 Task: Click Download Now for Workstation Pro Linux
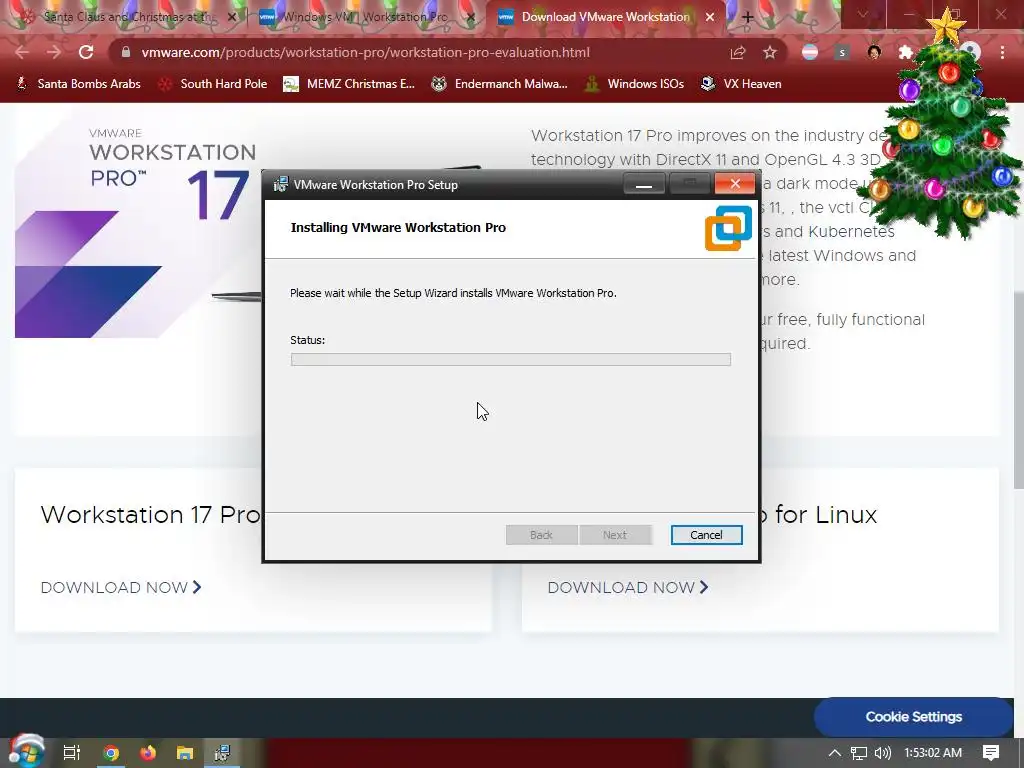(x=628, y=587)
